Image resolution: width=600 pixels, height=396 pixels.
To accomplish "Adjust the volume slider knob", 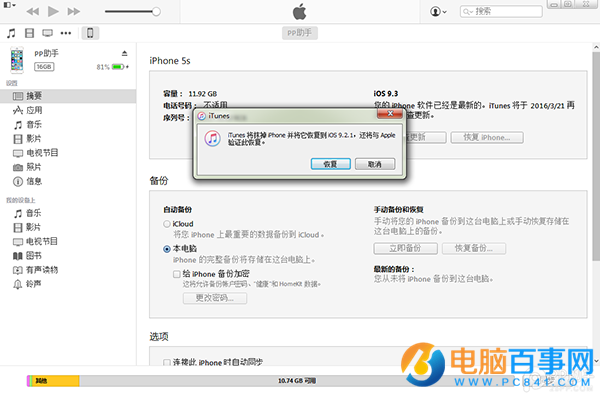I will pos(156,11).
